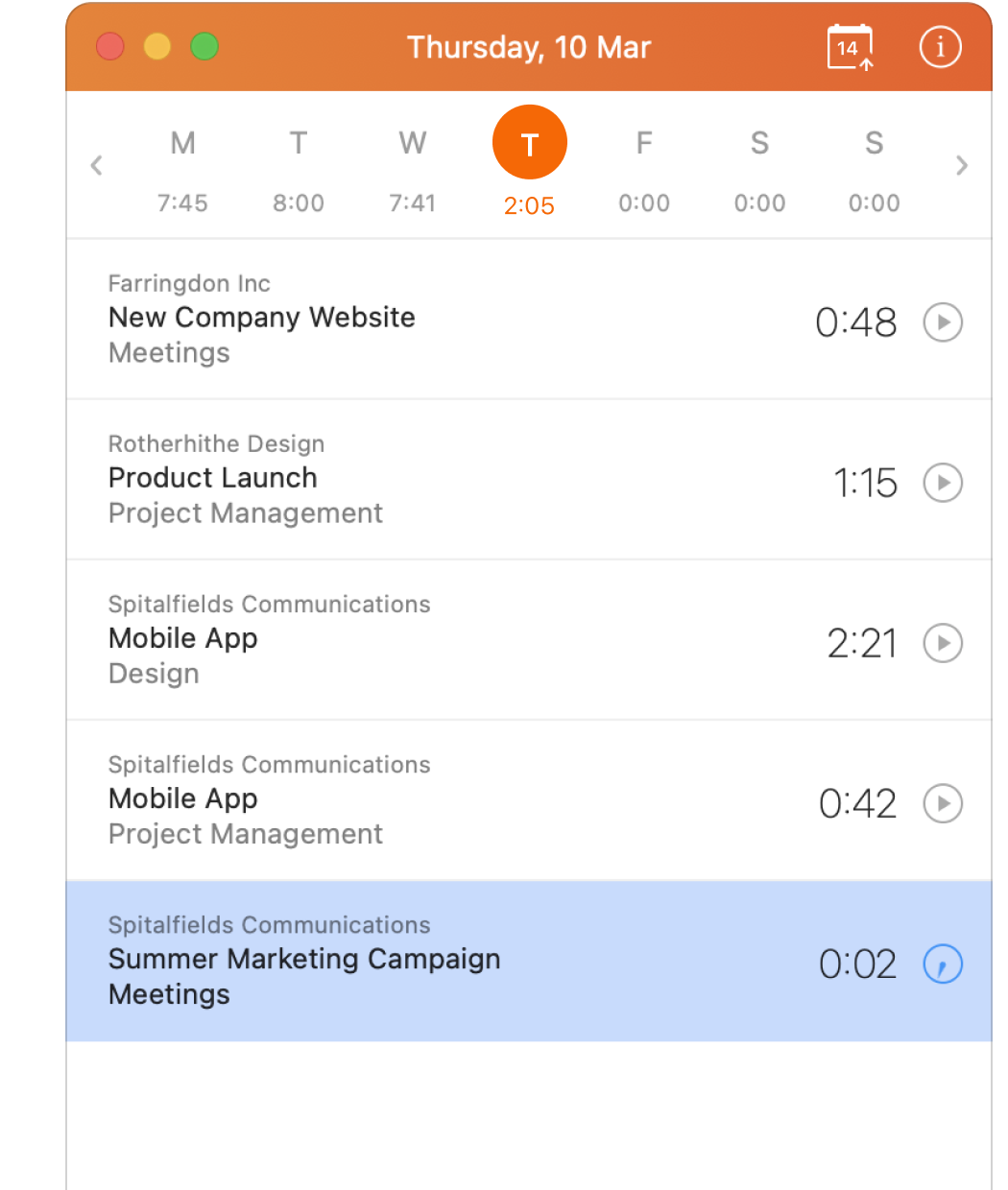The image size is (1008, 1190).
Task: Stop running Summer Marketing Campaign timer
Action: point(943,964)
